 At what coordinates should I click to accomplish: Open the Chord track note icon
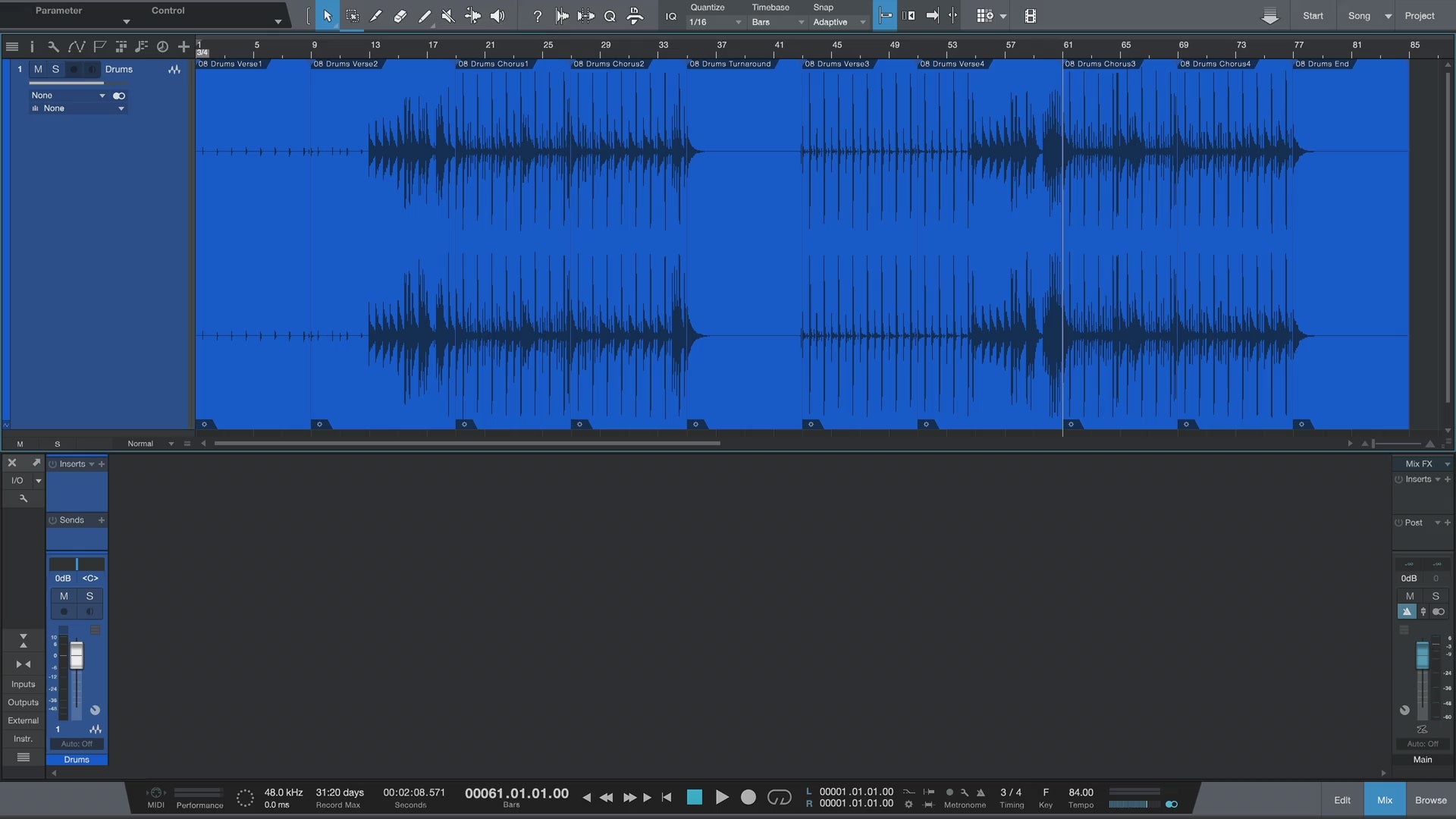click(141, 47)
